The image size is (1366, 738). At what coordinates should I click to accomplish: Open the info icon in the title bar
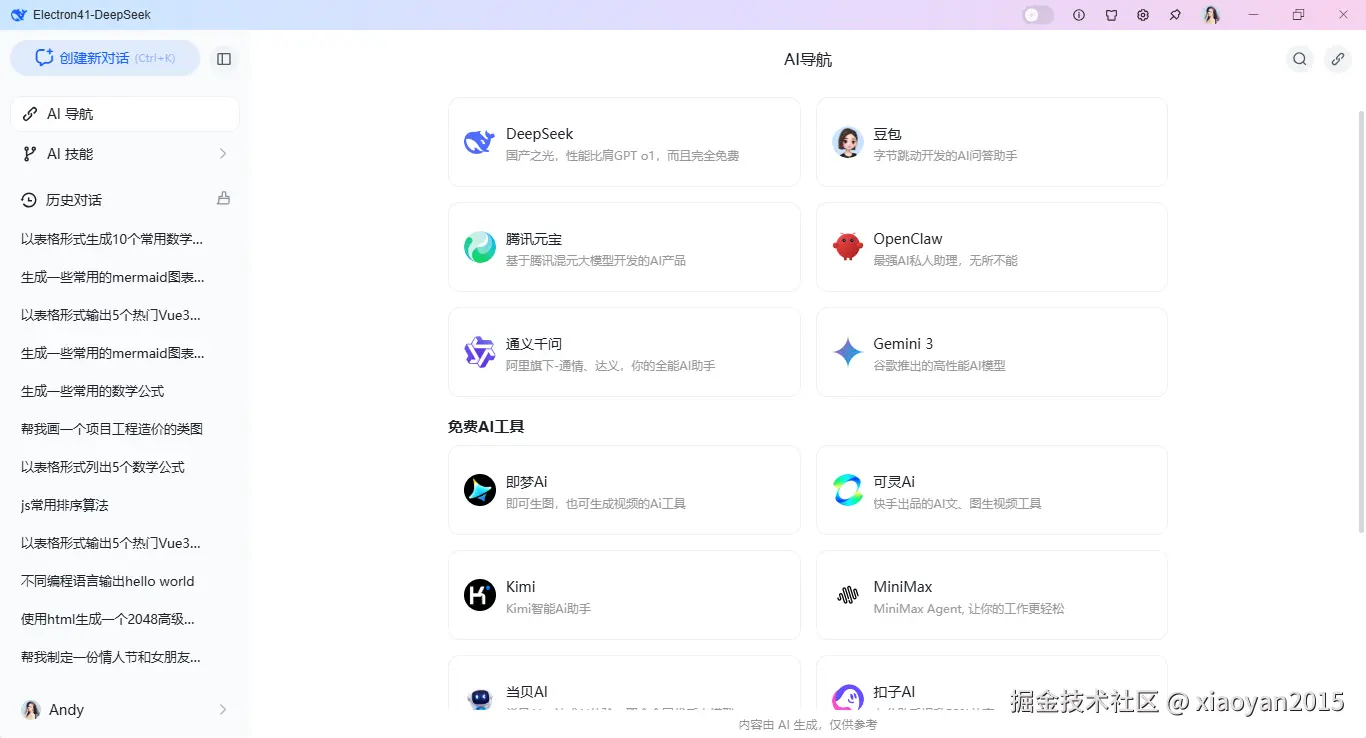1079,14
